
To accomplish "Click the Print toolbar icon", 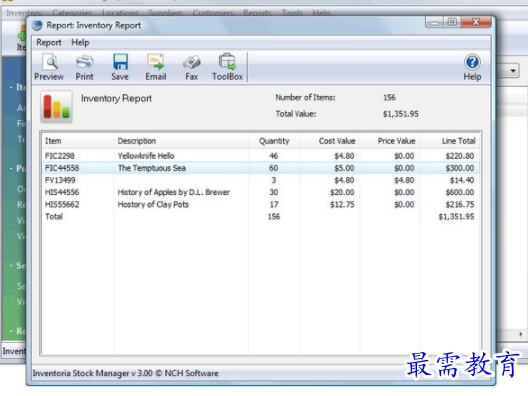I will pos(84,67).
